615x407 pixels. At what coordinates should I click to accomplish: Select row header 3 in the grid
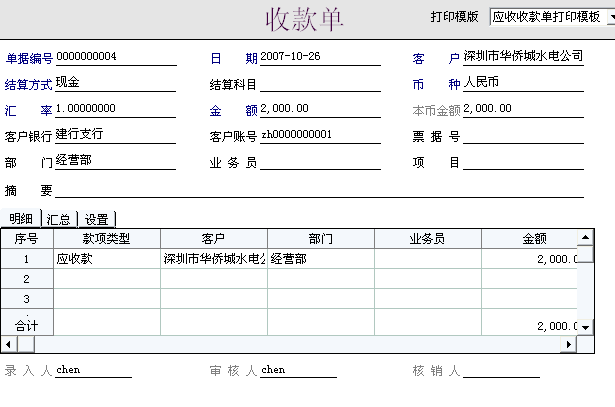[x=27, y=299]
